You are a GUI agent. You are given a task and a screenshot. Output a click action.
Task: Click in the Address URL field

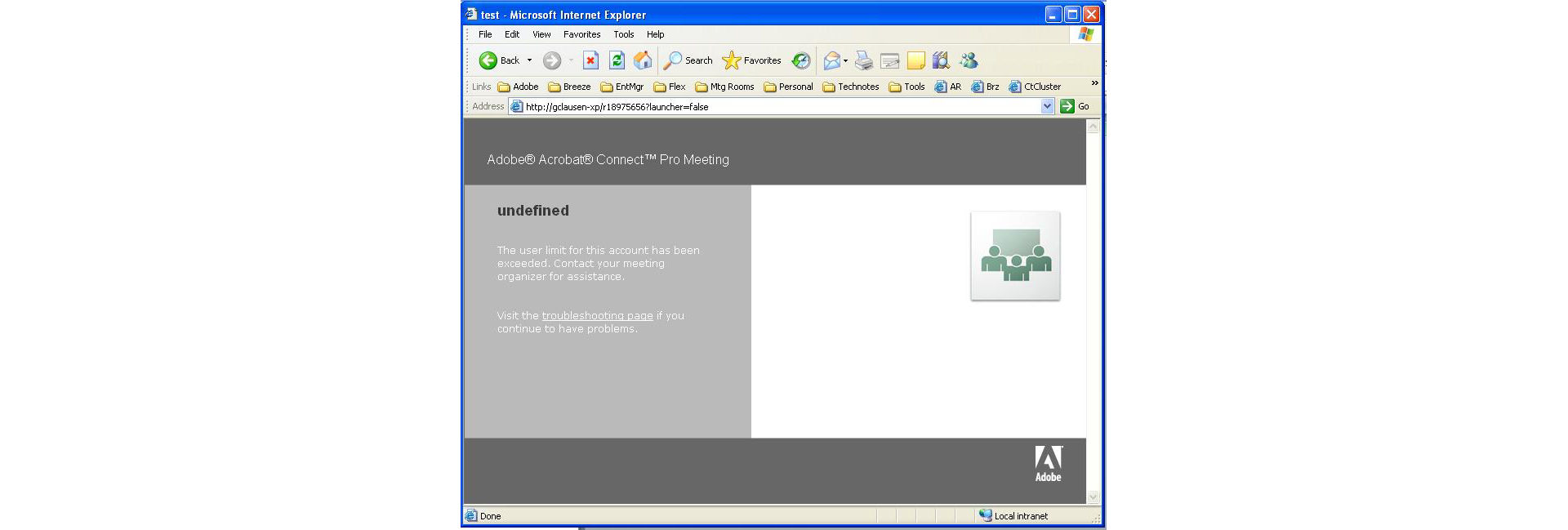point(782,106)
